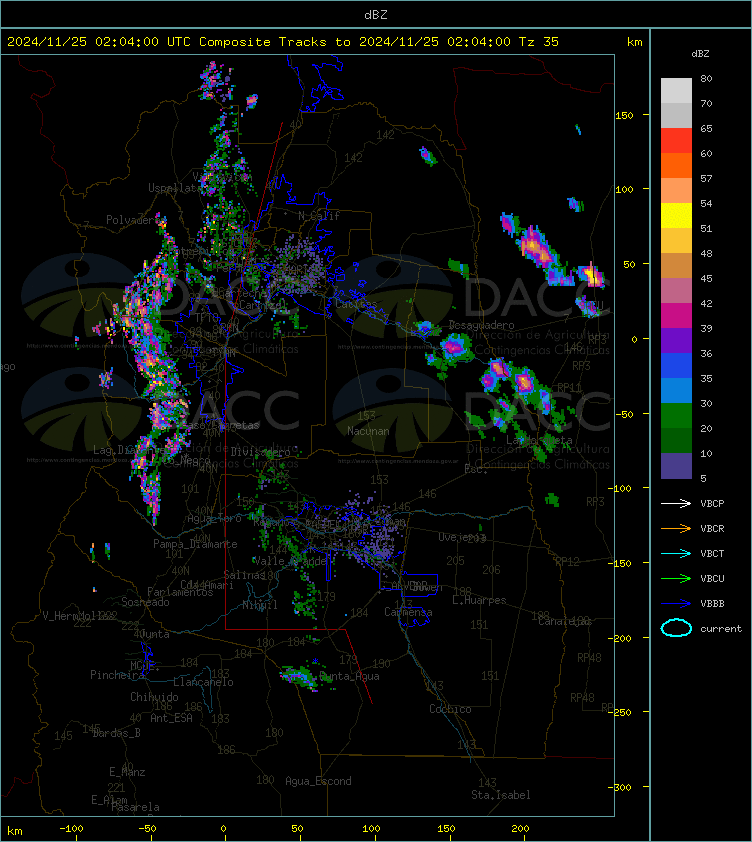Click the 'Uspallata' place label on the map
Screen dimensions: 752x842
pyautogui.click(x=175, y=188)
